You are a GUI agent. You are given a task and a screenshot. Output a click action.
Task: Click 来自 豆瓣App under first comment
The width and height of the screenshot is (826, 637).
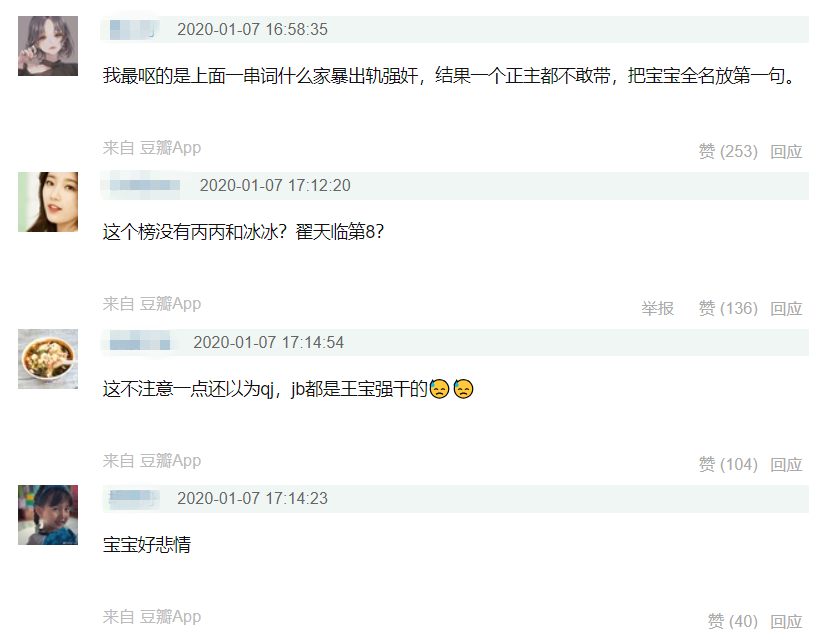[x=152, y=148]
